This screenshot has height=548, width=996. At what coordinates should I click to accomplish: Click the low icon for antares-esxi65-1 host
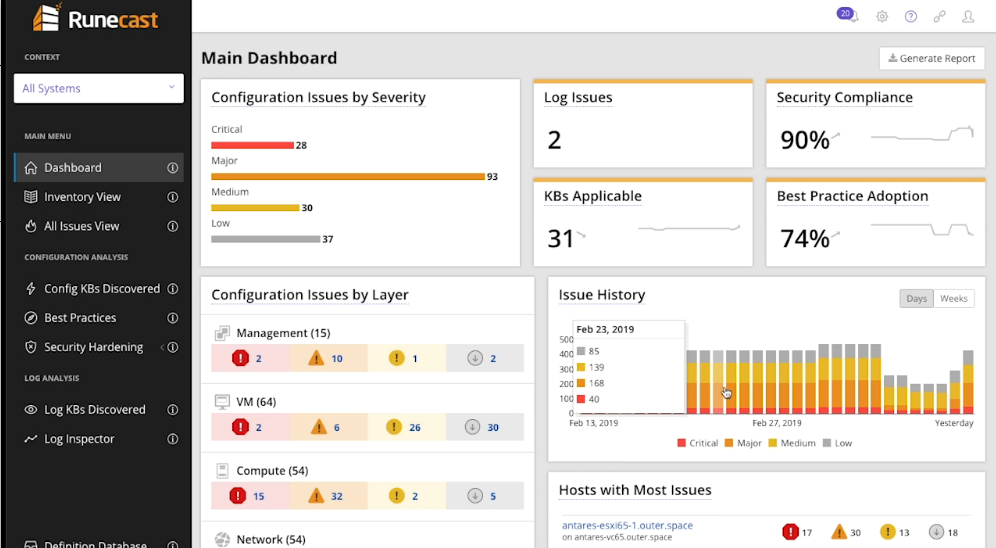[936, 531]
